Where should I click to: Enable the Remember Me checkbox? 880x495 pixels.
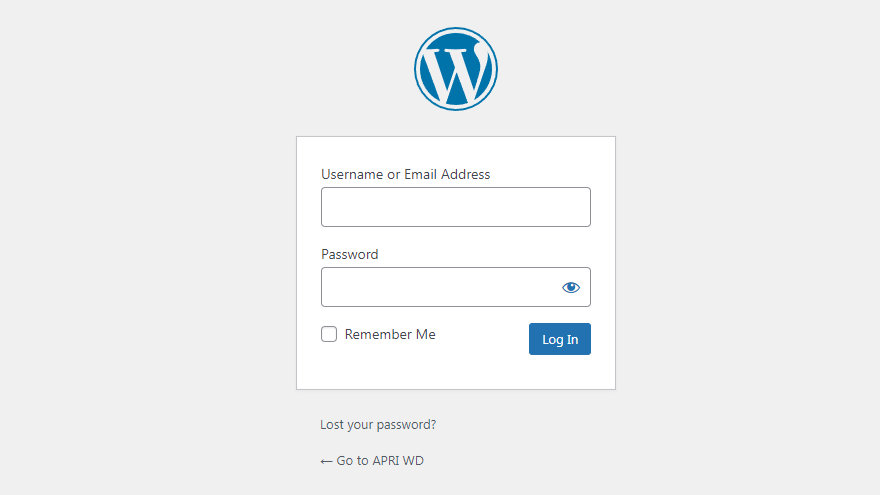tap(329, 334)
